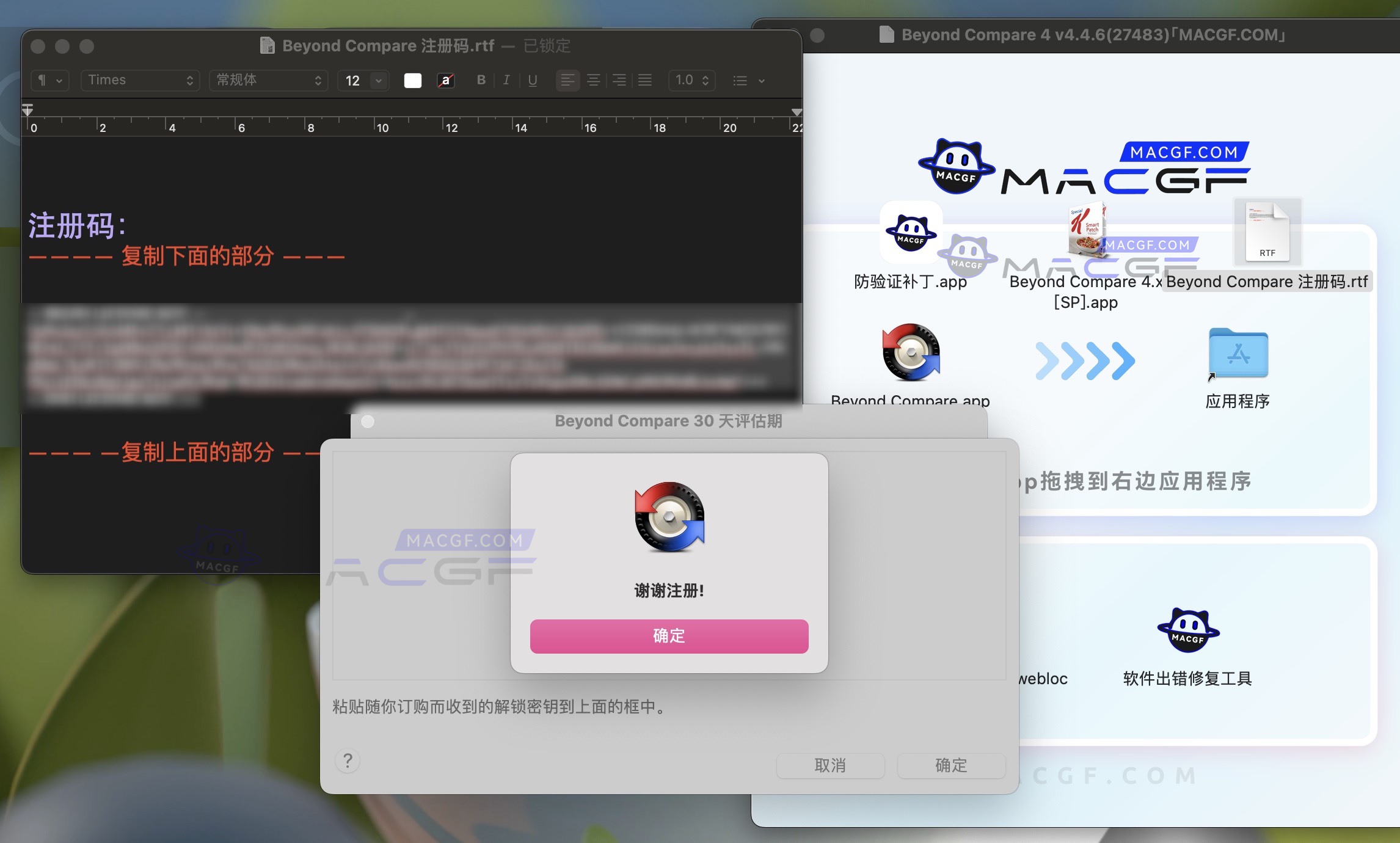Toggle bold formatting
1400x843 pixels.
click(481, 80)
